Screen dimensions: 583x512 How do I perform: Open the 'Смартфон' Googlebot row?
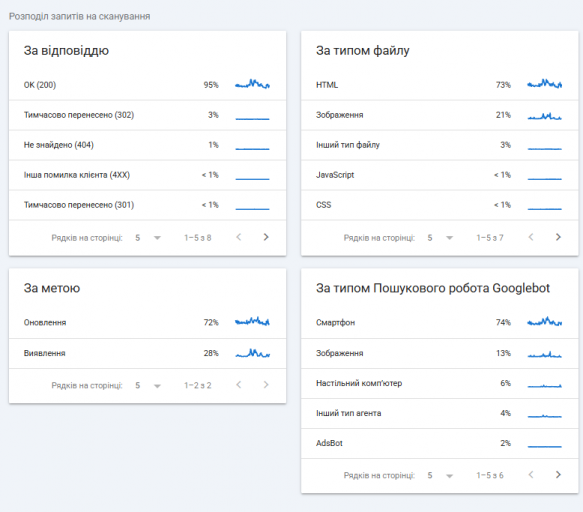point(440,322)
